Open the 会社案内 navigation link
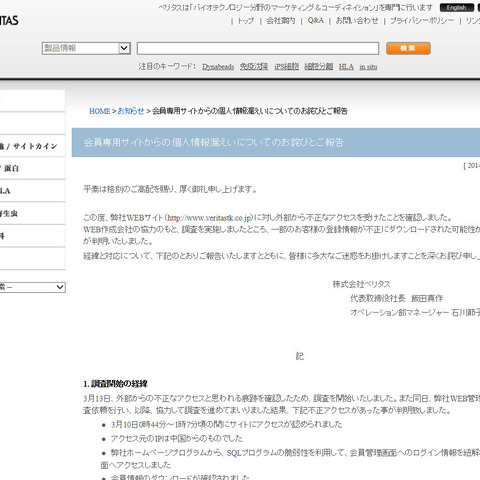 [x=281, y=21]
